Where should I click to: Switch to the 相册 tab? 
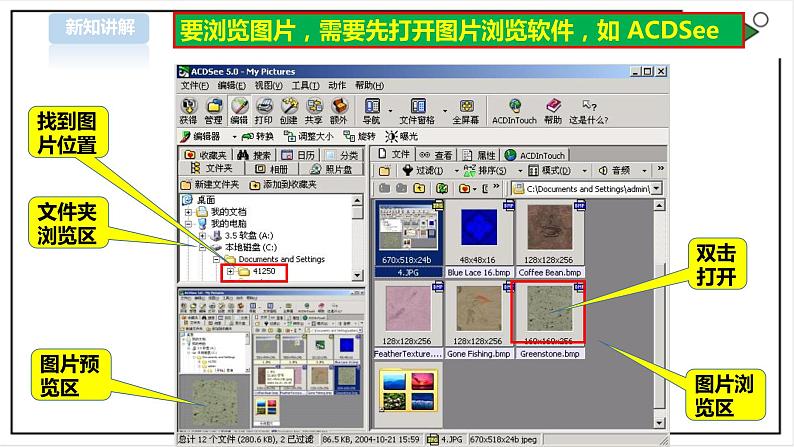pos(272,169)
